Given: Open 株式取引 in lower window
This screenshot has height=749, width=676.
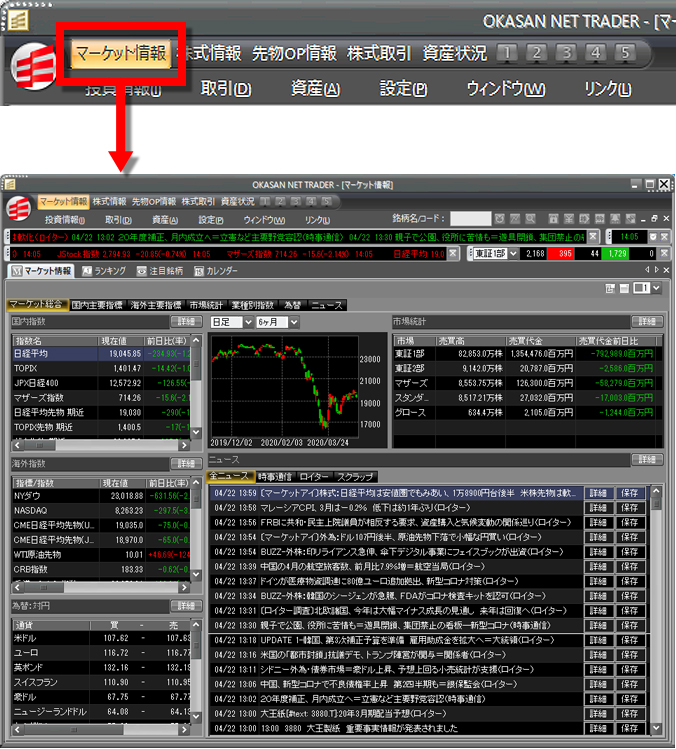Looking at the screenshot, I should pyautogui.click(x=198, y=202).
